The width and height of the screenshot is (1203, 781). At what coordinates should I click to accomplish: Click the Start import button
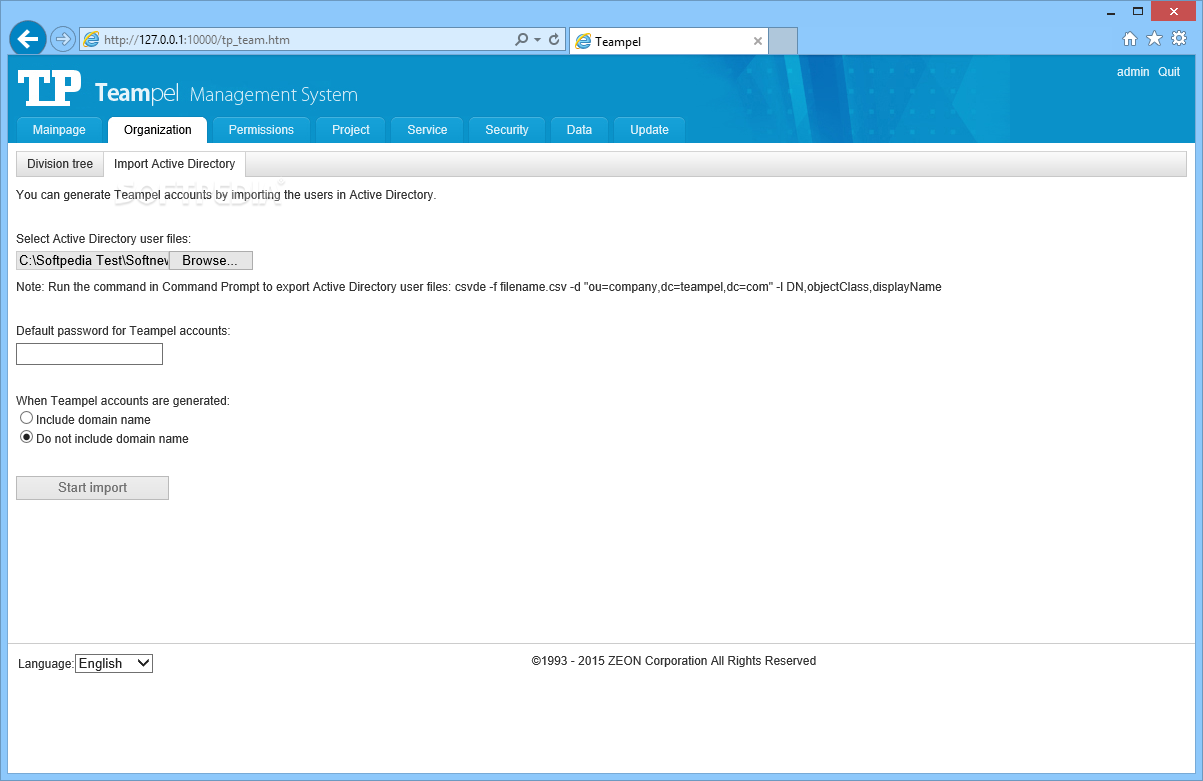pyautogui.click(x=92, y=488)
